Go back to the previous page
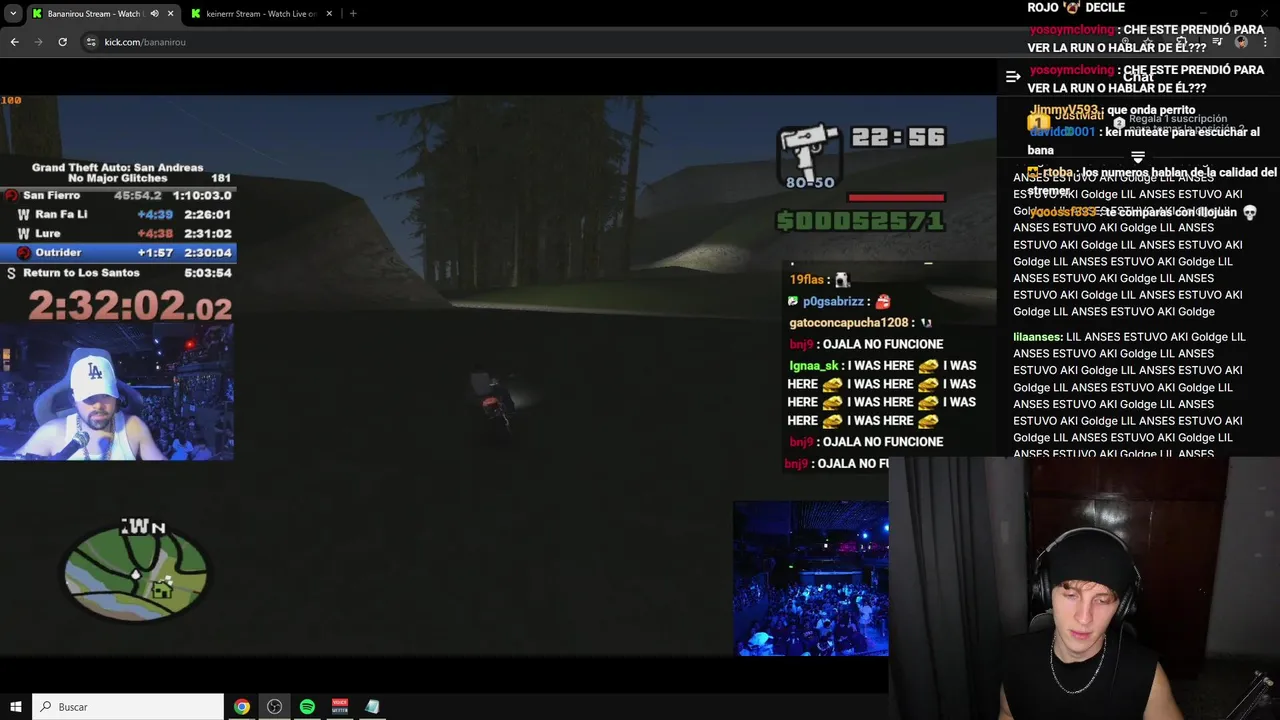This screenshot has height=720, width=1280. (x=14, y=42)
